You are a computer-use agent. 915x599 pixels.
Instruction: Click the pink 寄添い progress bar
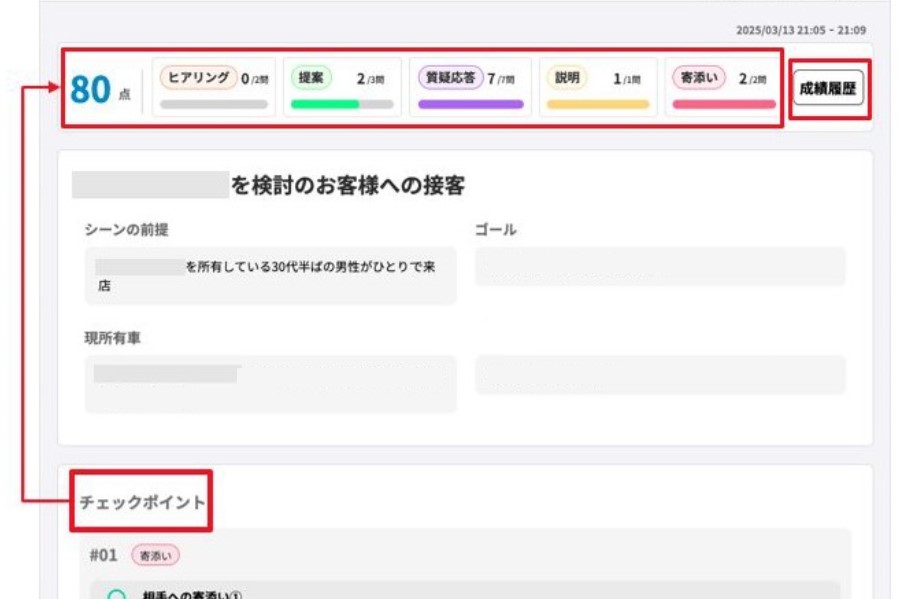click(x=724, y=104)
